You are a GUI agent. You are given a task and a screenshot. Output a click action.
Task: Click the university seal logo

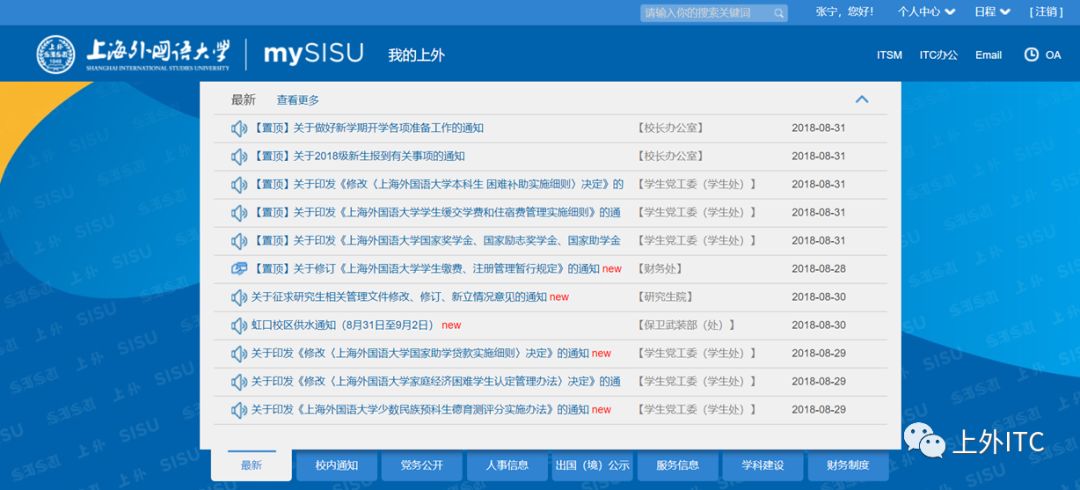tap(56, 54)
